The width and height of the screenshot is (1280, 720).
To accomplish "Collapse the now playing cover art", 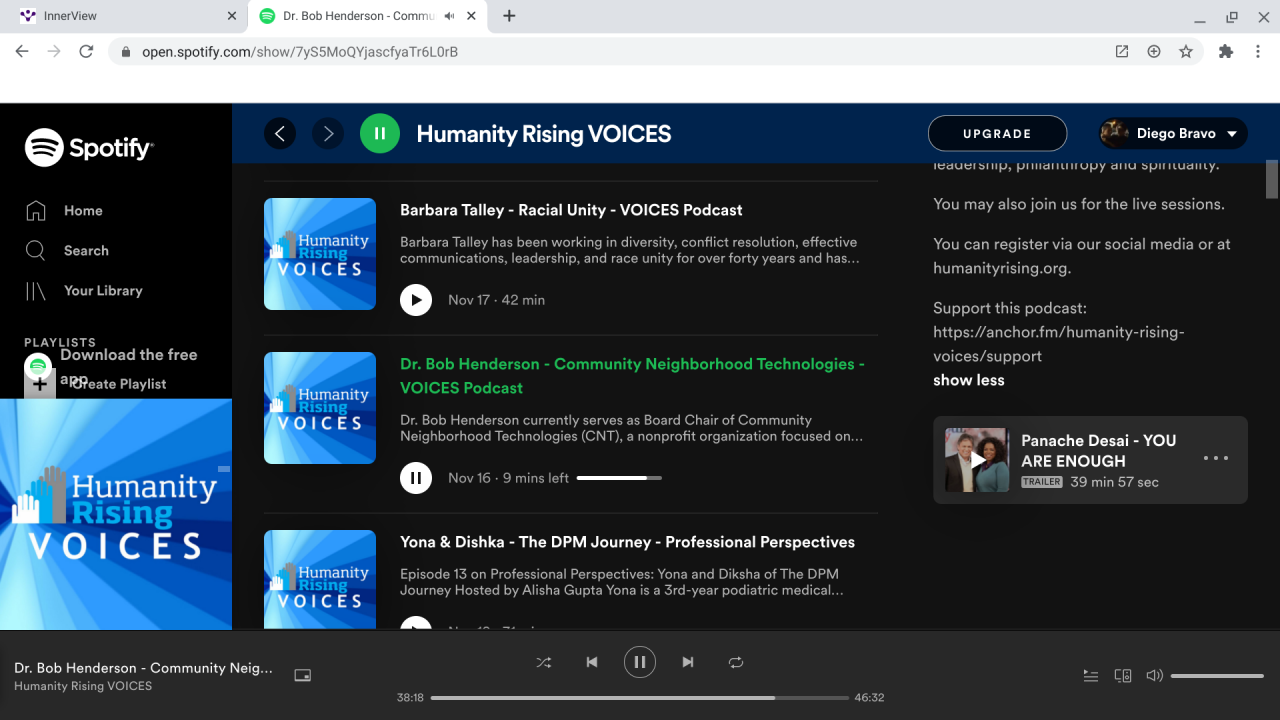I will coord(224,468).
